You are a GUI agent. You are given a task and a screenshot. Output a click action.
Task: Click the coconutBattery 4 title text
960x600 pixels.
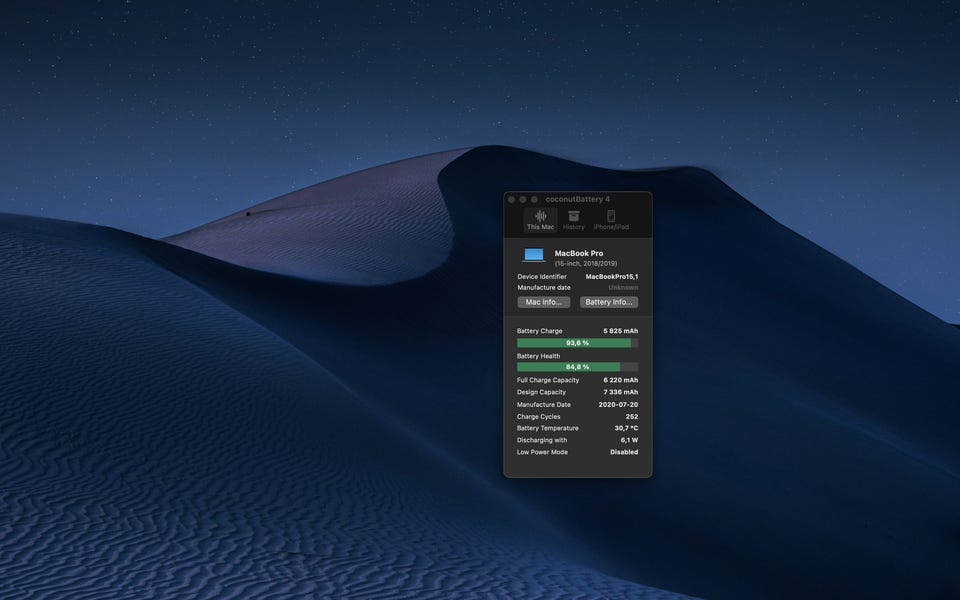tap(577, 199)
